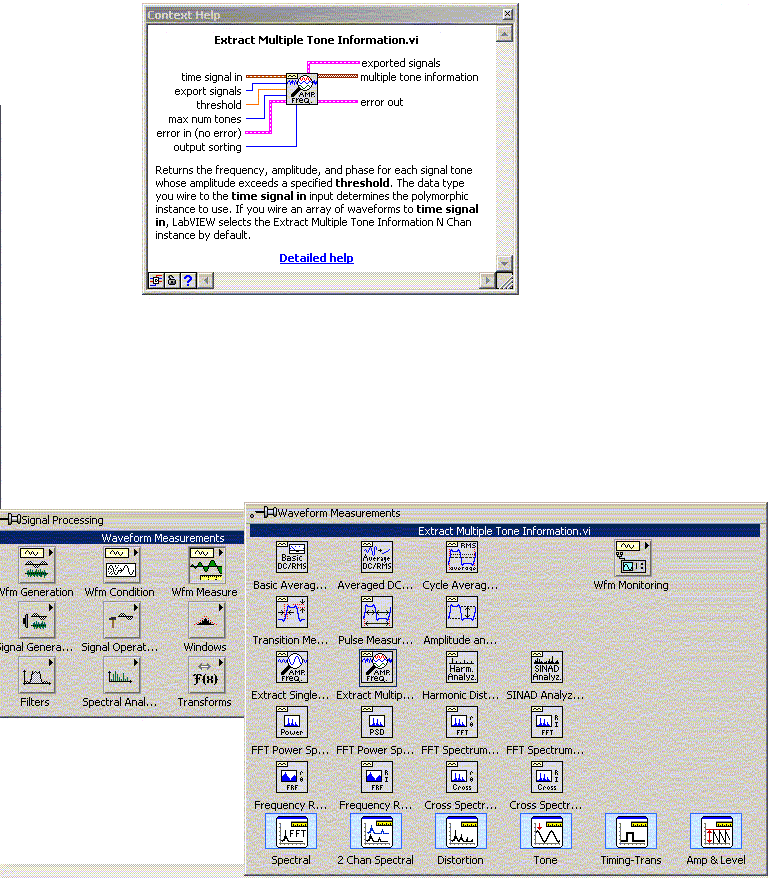Click the 'Extract Single...' label text

tap(290, 695)
